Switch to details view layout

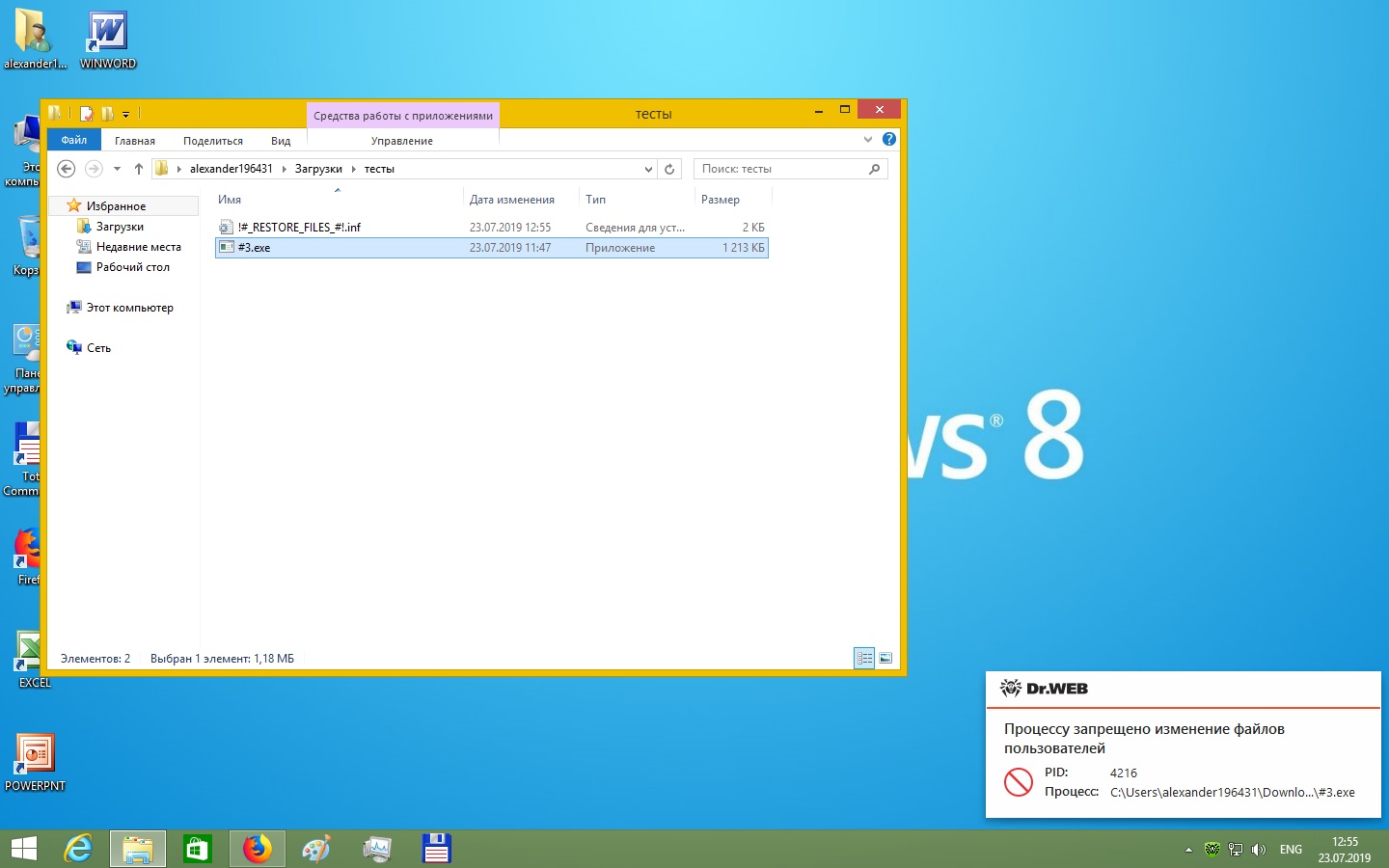point(864,658)
